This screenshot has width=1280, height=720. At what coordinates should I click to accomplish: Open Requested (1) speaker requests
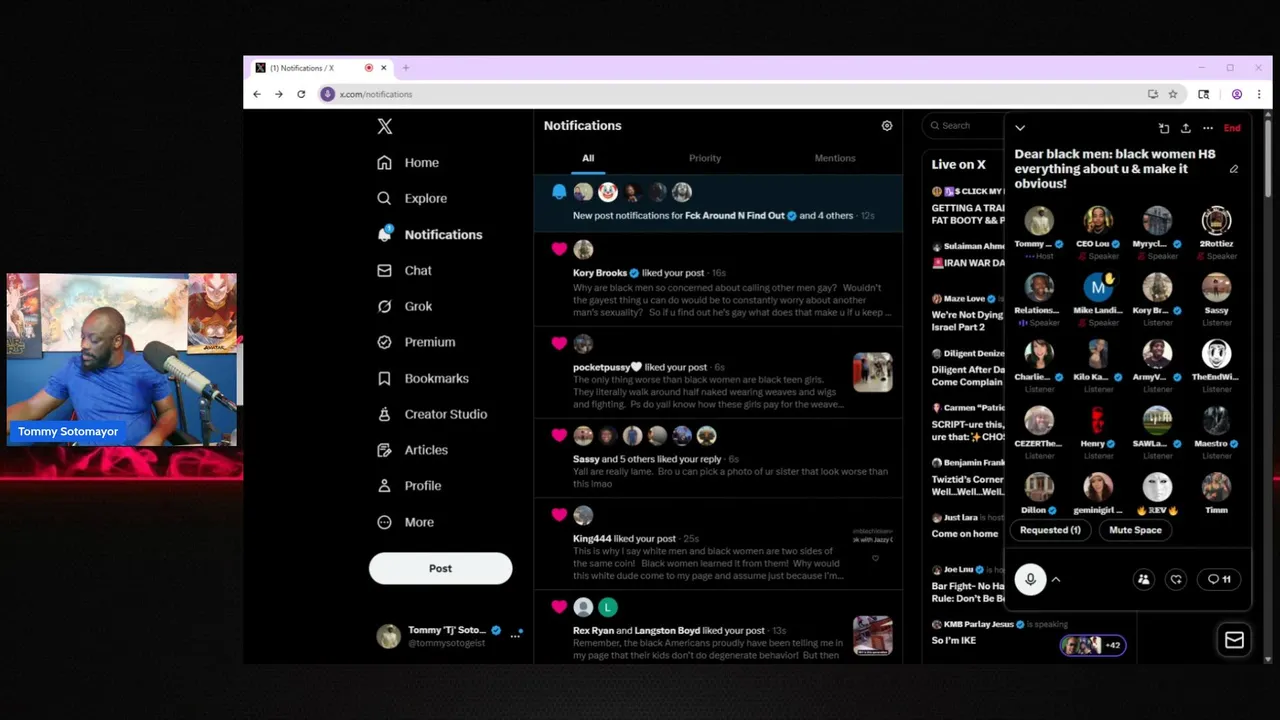click(x=1050, y=530)
